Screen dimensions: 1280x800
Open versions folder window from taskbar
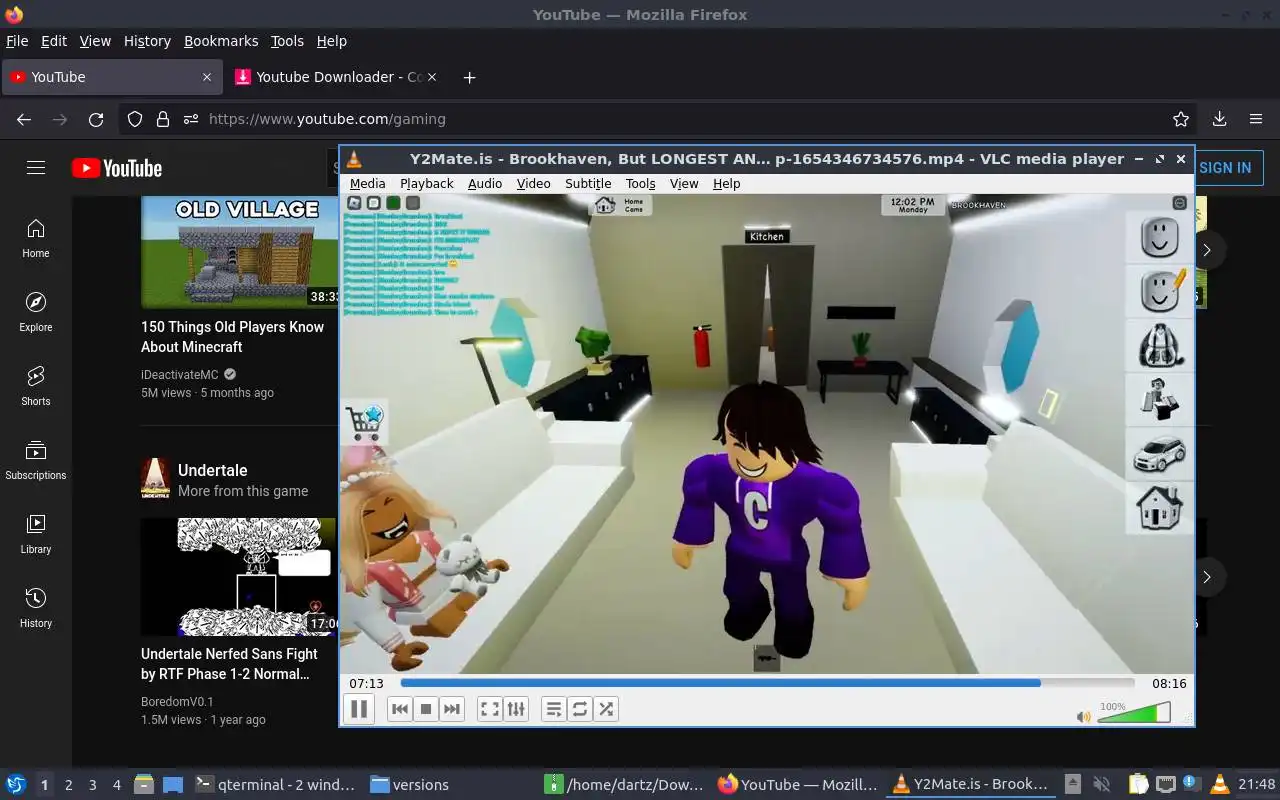click(409, 785)
